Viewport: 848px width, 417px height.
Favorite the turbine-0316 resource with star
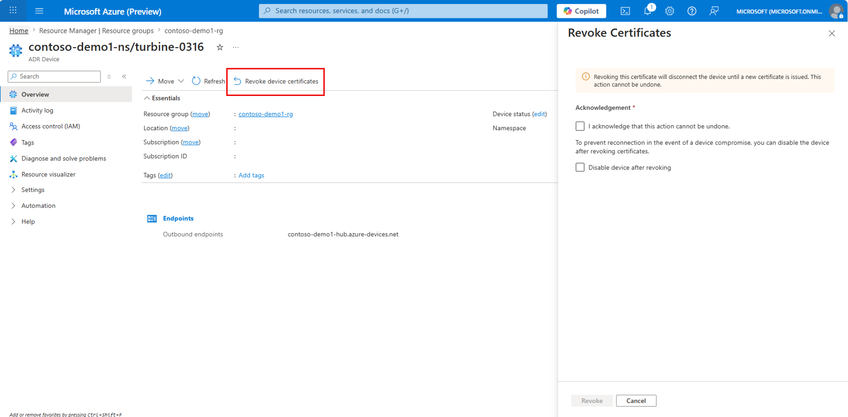click(x=220, y=48)
